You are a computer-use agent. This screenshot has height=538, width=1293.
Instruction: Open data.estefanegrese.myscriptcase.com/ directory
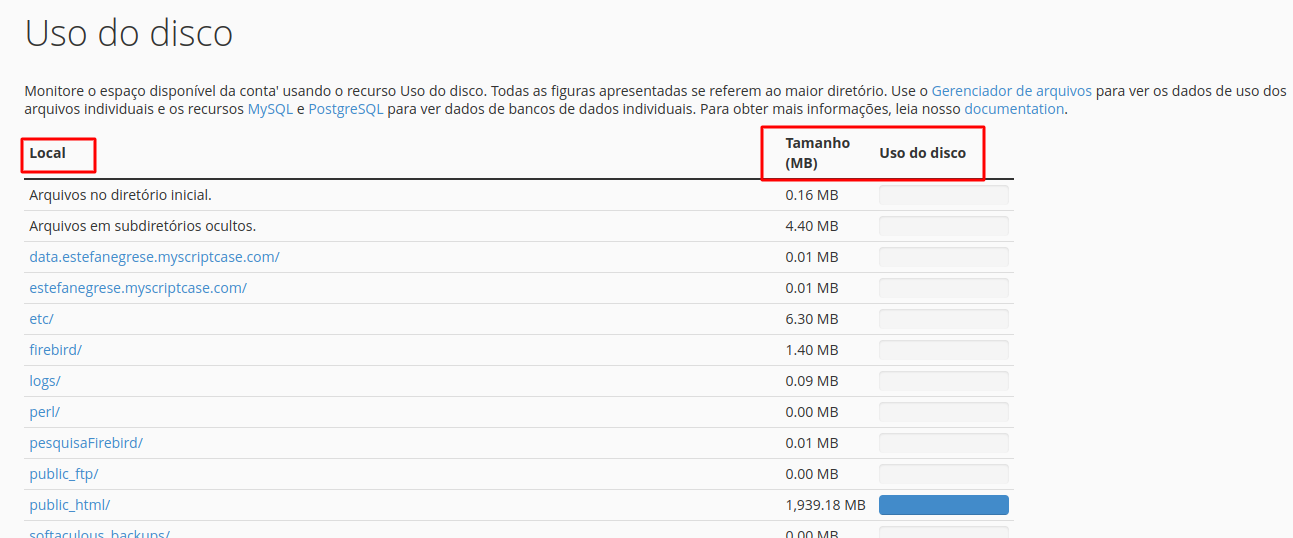tap(154, 257)
